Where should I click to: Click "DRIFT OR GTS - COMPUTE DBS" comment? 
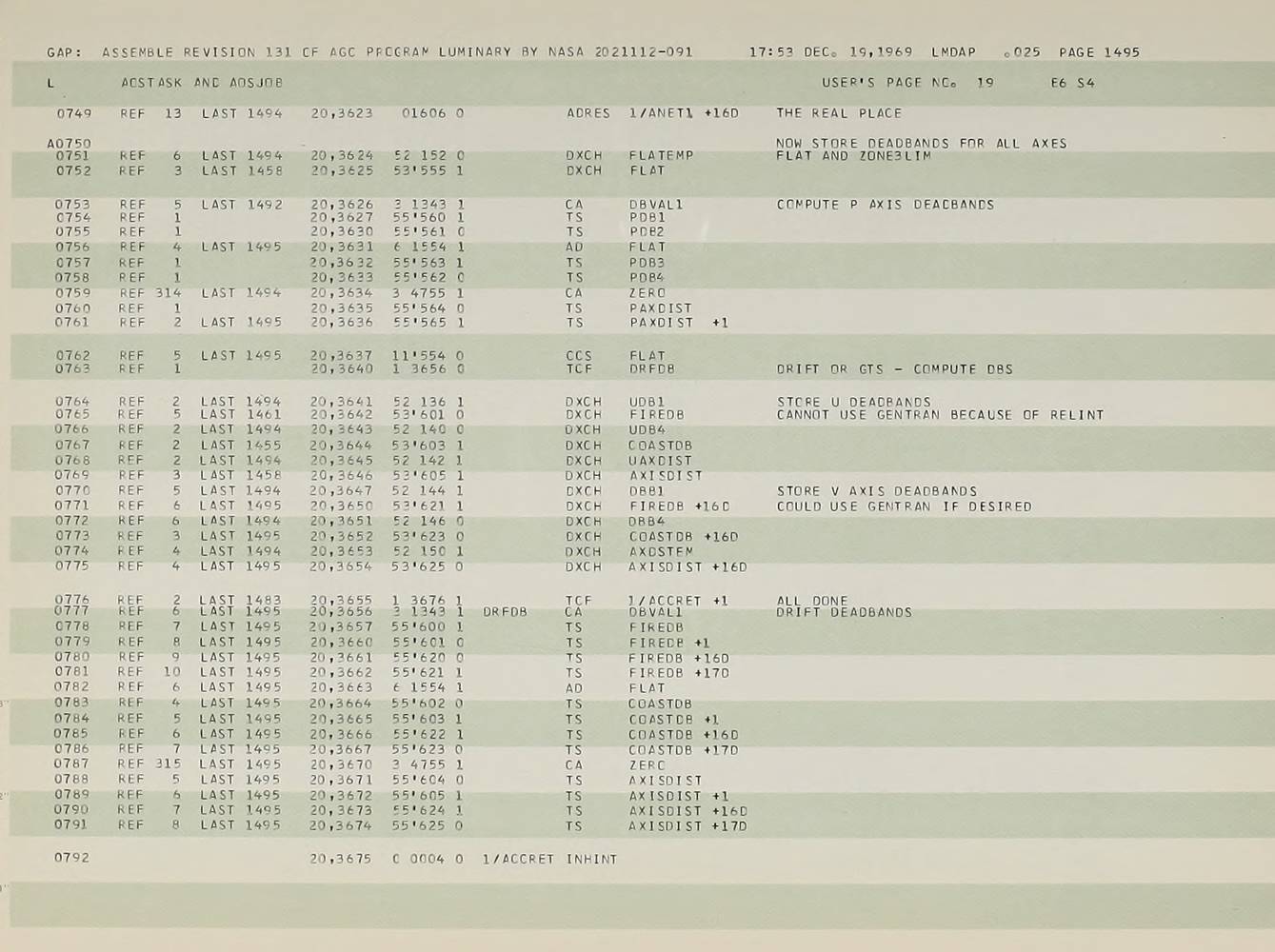point(895,369)
